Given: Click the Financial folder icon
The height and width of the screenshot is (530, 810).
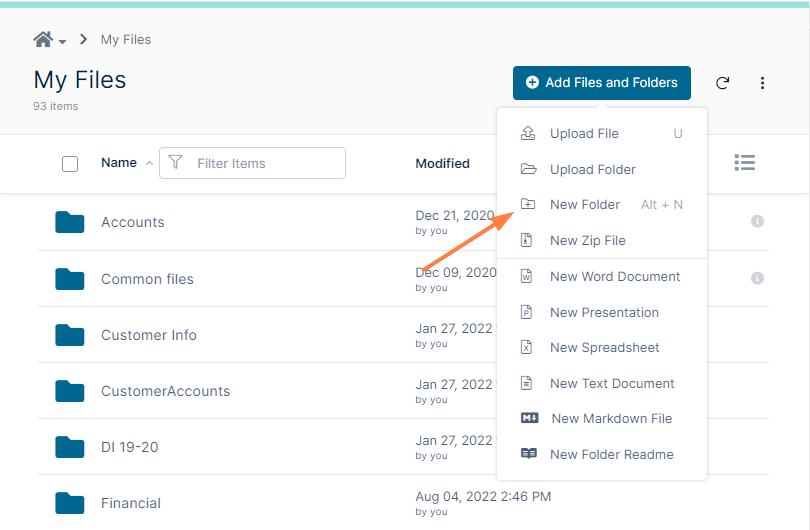Looking at the screenshot, I should pos(69,503).
